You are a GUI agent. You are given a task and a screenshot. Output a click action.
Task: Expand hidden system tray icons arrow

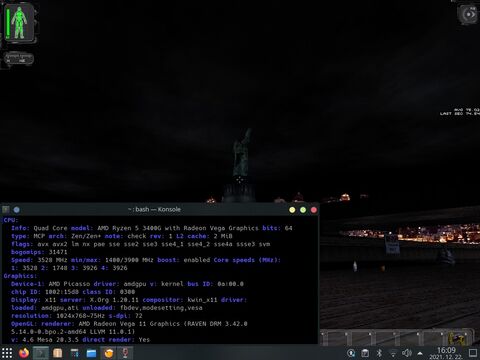tap(420, 353)
